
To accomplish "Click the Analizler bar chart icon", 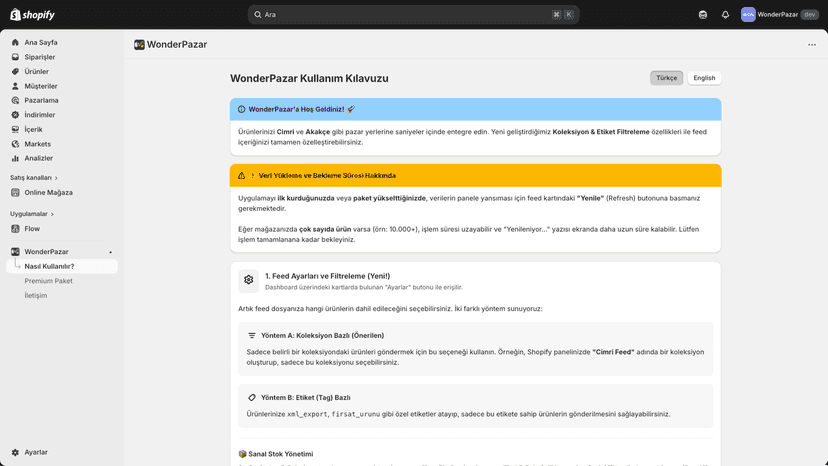I will (15, 158).
